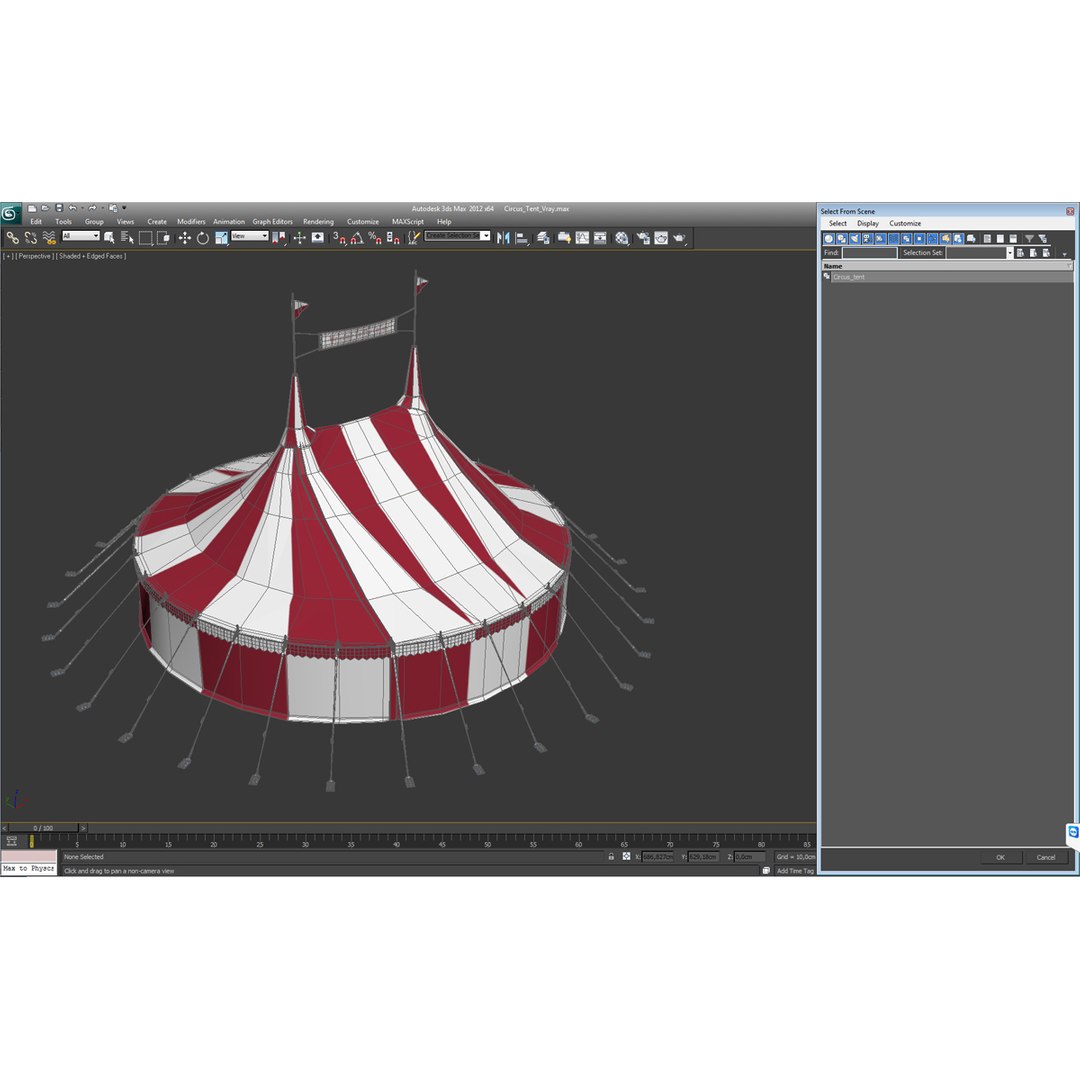
Task: Open Customize menu in Select From Scene dialog
Action: tap(905, 224)
